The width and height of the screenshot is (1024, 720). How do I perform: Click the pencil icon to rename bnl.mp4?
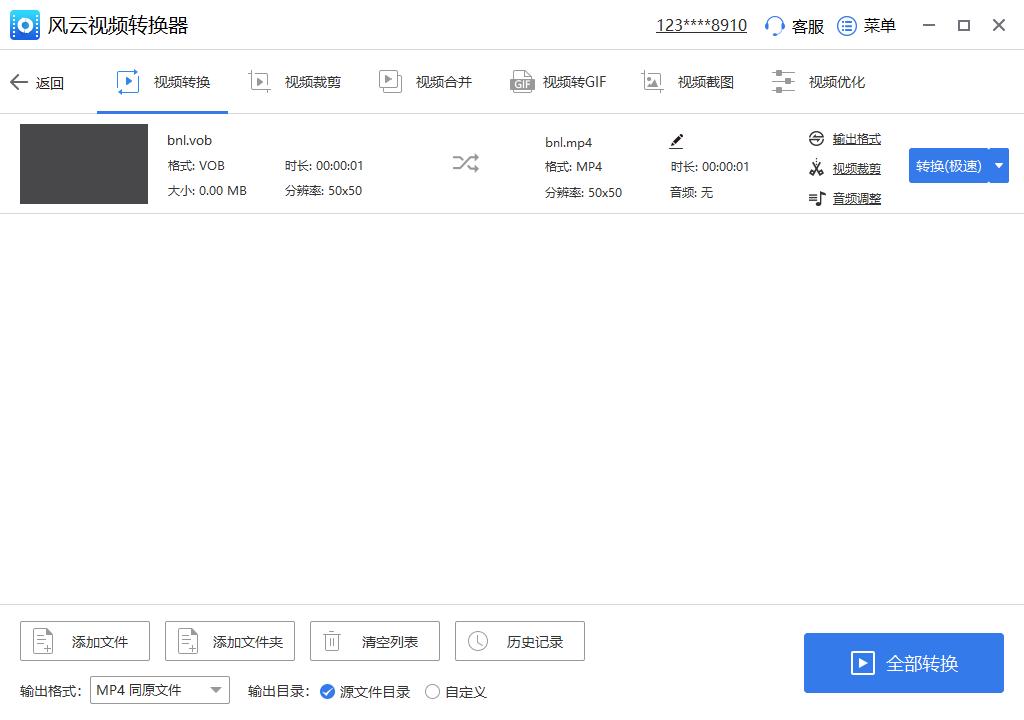(x=676, y=140)
